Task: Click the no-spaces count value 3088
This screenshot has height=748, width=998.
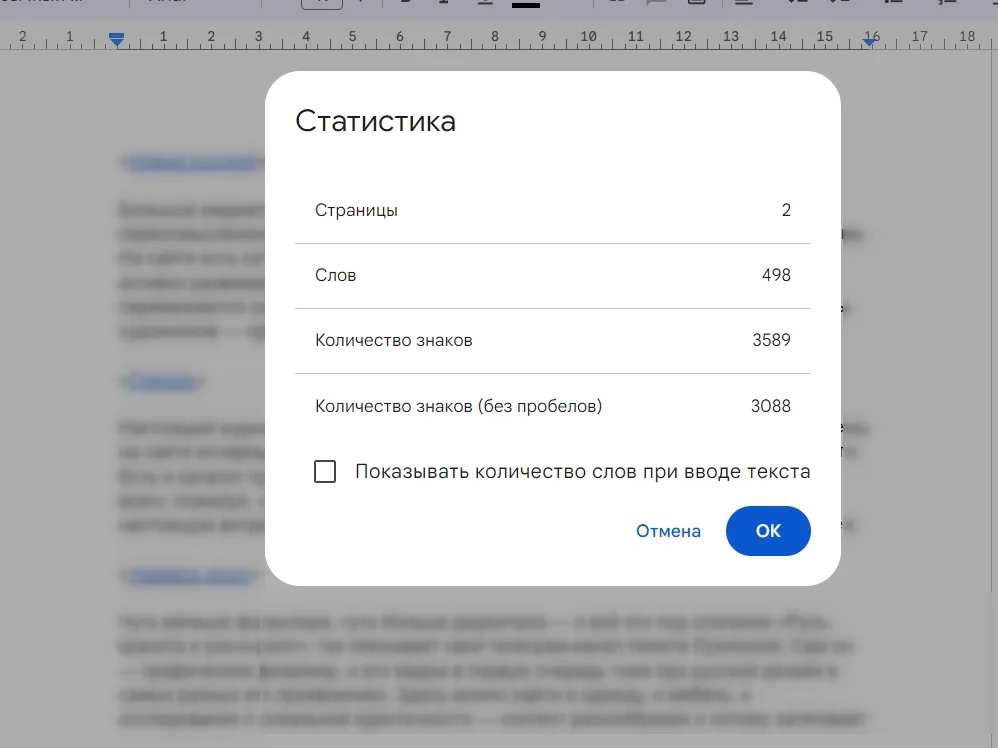Action: coord(770,406)
